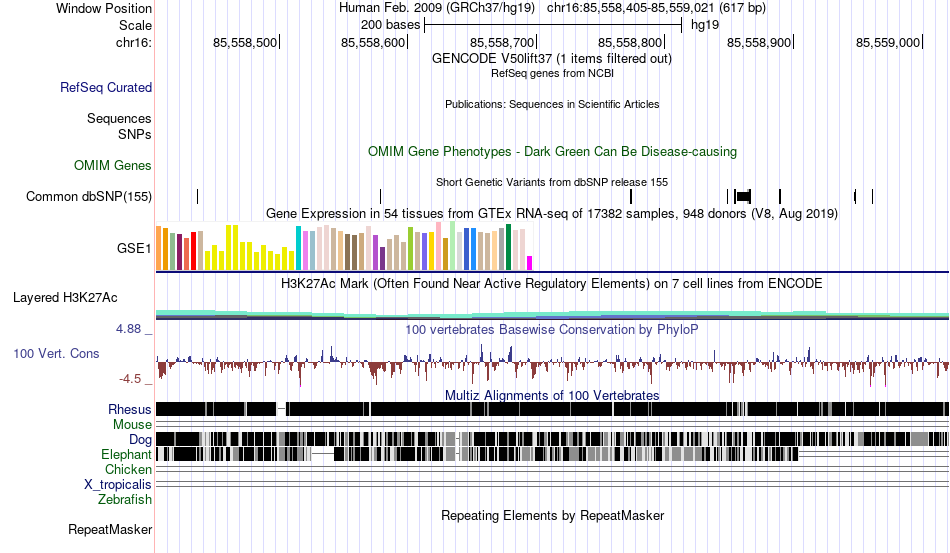Select the Zebrafish species label
The height and width of the screenshot is (553, 950).
point(125,500)
